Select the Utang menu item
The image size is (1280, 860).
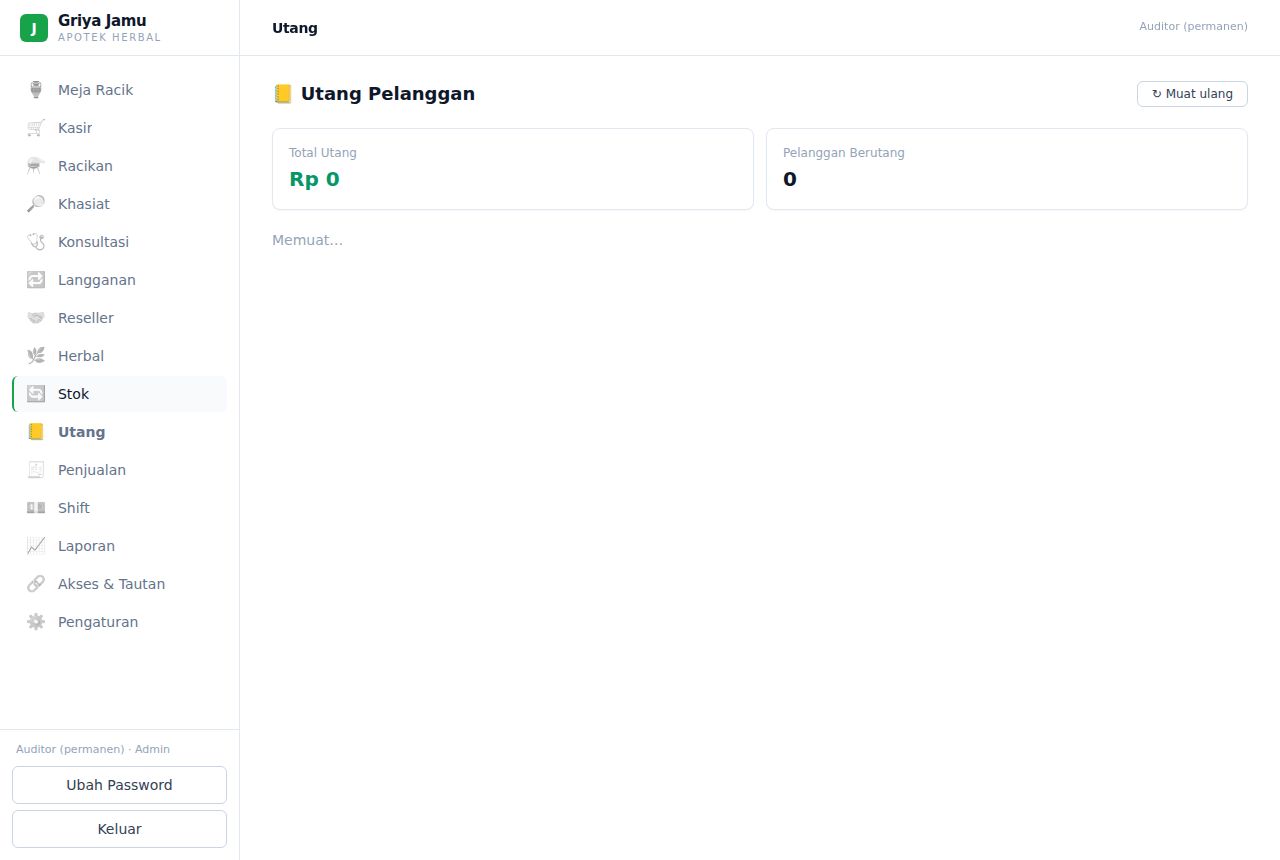[x=119, y=432]
